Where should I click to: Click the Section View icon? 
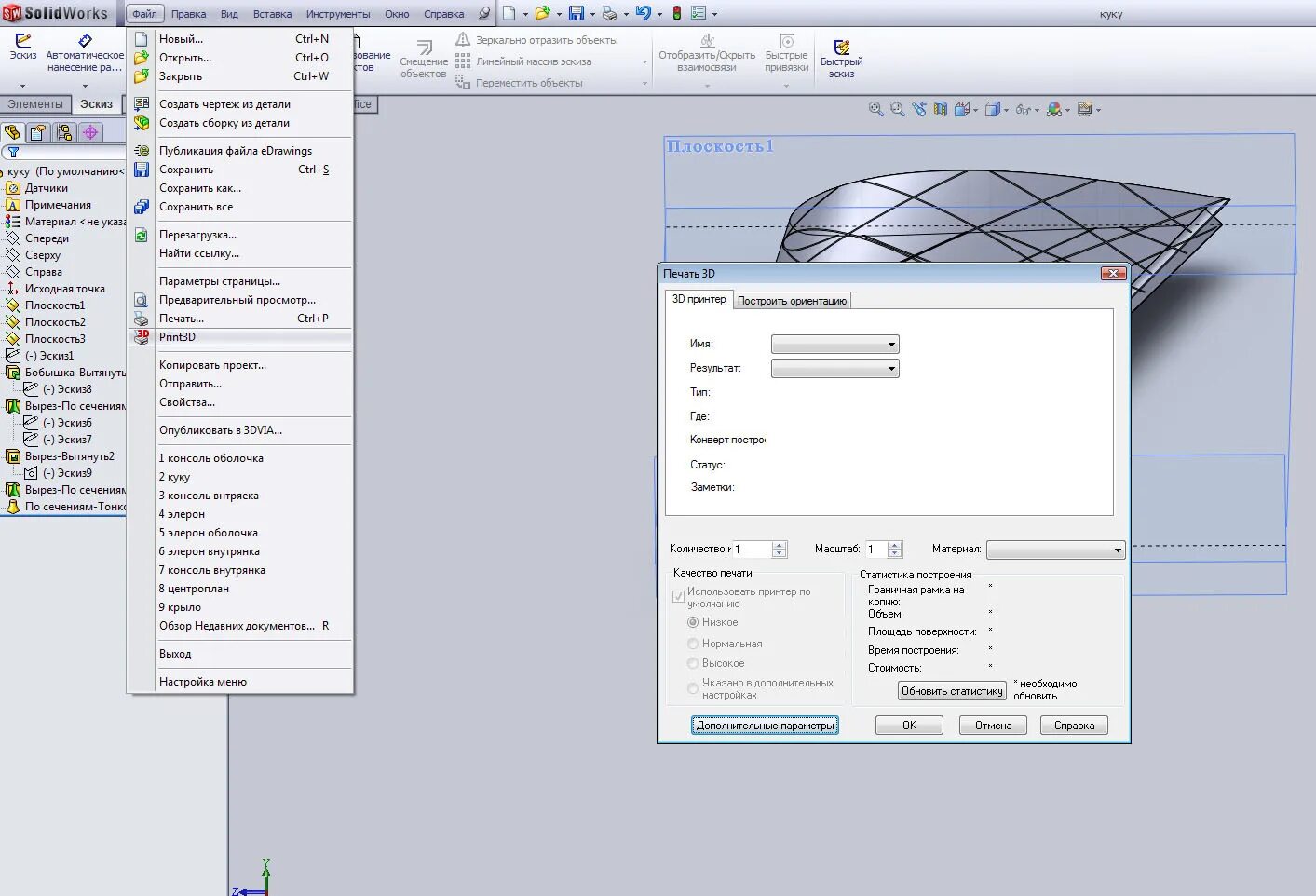[941, 109]
